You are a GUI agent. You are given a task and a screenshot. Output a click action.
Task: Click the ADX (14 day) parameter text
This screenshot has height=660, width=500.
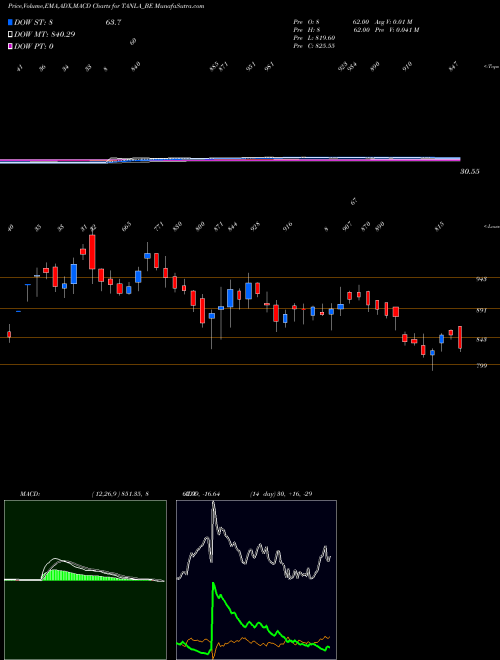(x=281, y=494)
